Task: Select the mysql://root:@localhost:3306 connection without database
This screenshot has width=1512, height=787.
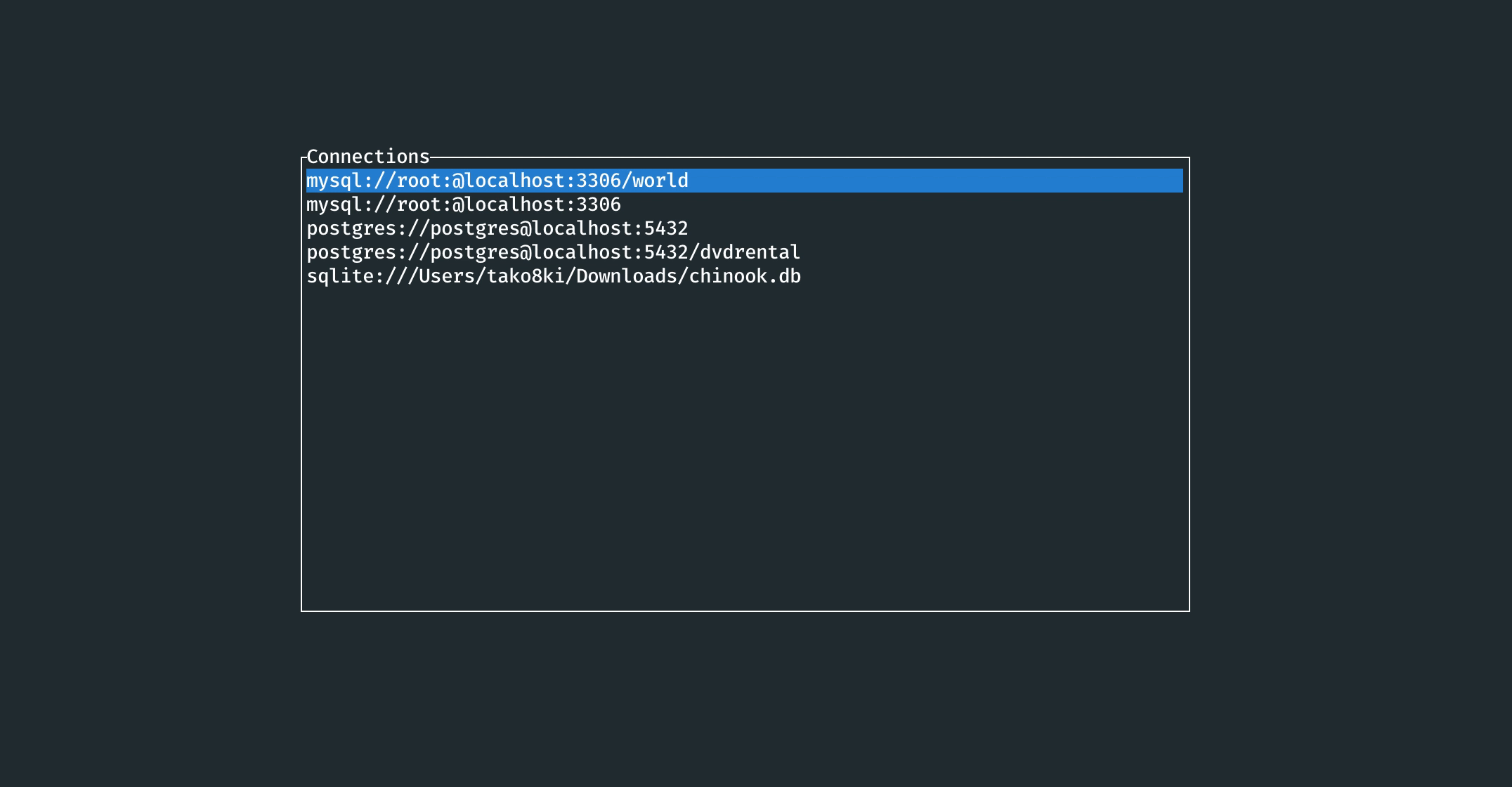Action: (x=464, y=205)
